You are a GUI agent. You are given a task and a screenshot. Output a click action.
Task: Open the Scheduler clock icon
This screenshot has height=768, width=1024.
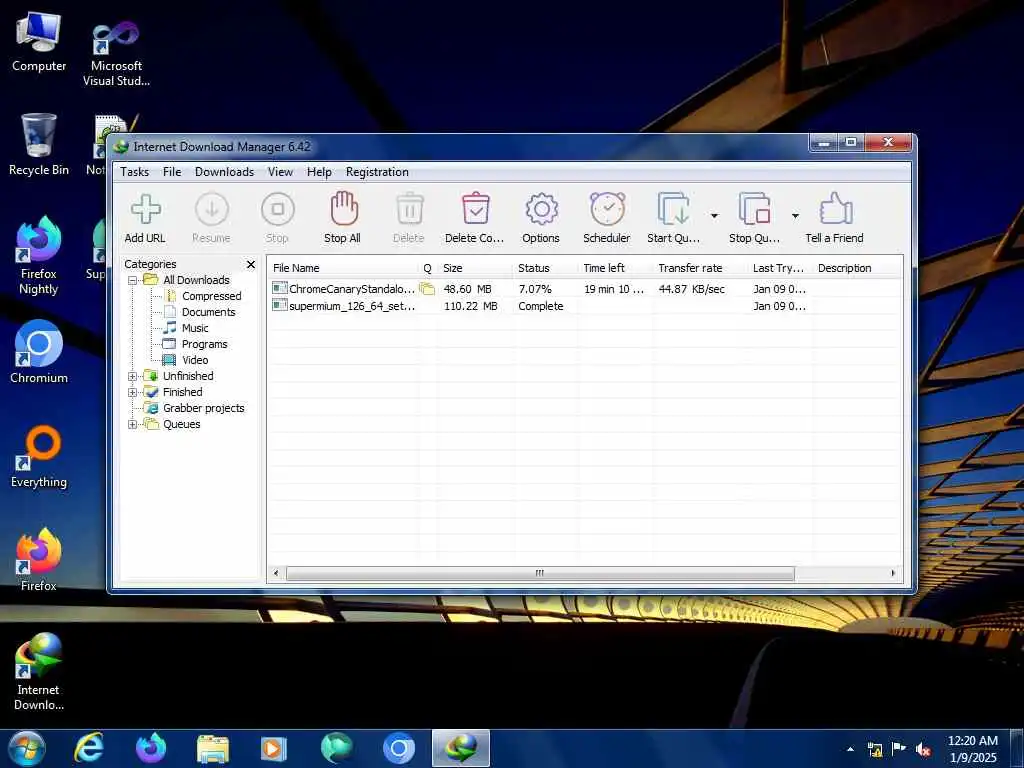coord(607,208)
